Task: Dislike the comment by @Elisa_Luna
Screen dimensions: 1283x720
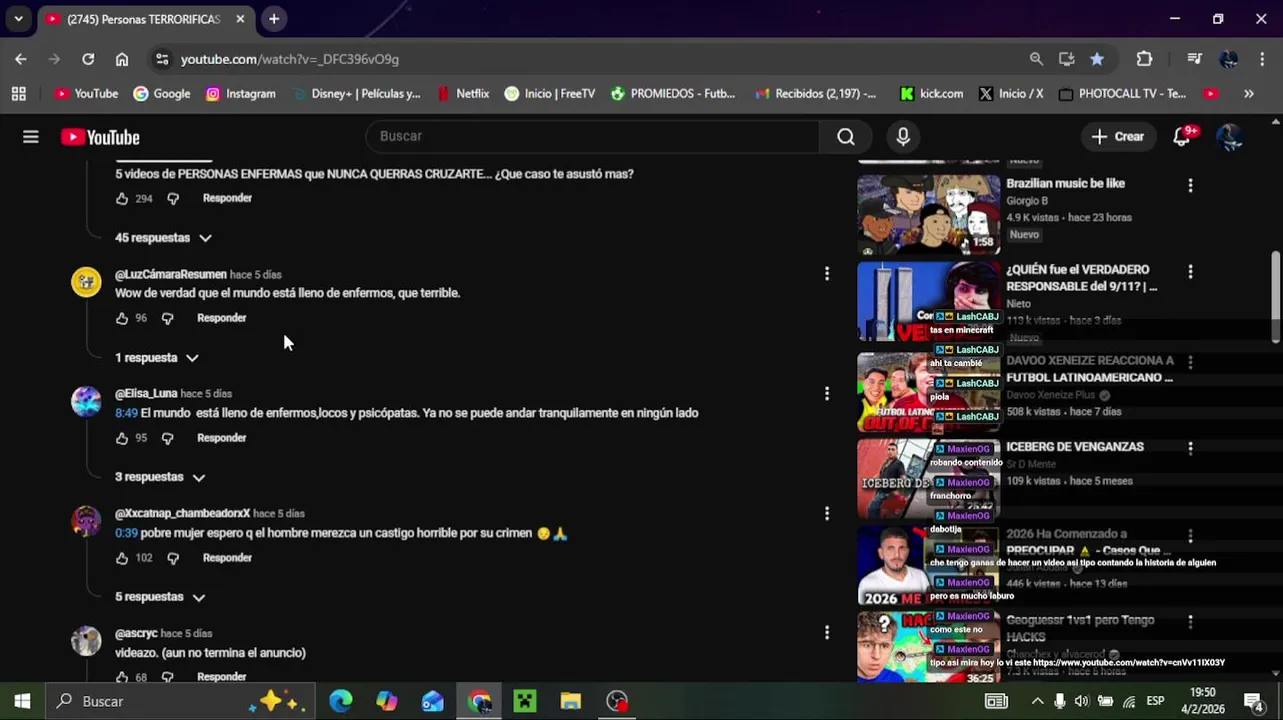Action: pyautogui.click(x=167, y=438)
